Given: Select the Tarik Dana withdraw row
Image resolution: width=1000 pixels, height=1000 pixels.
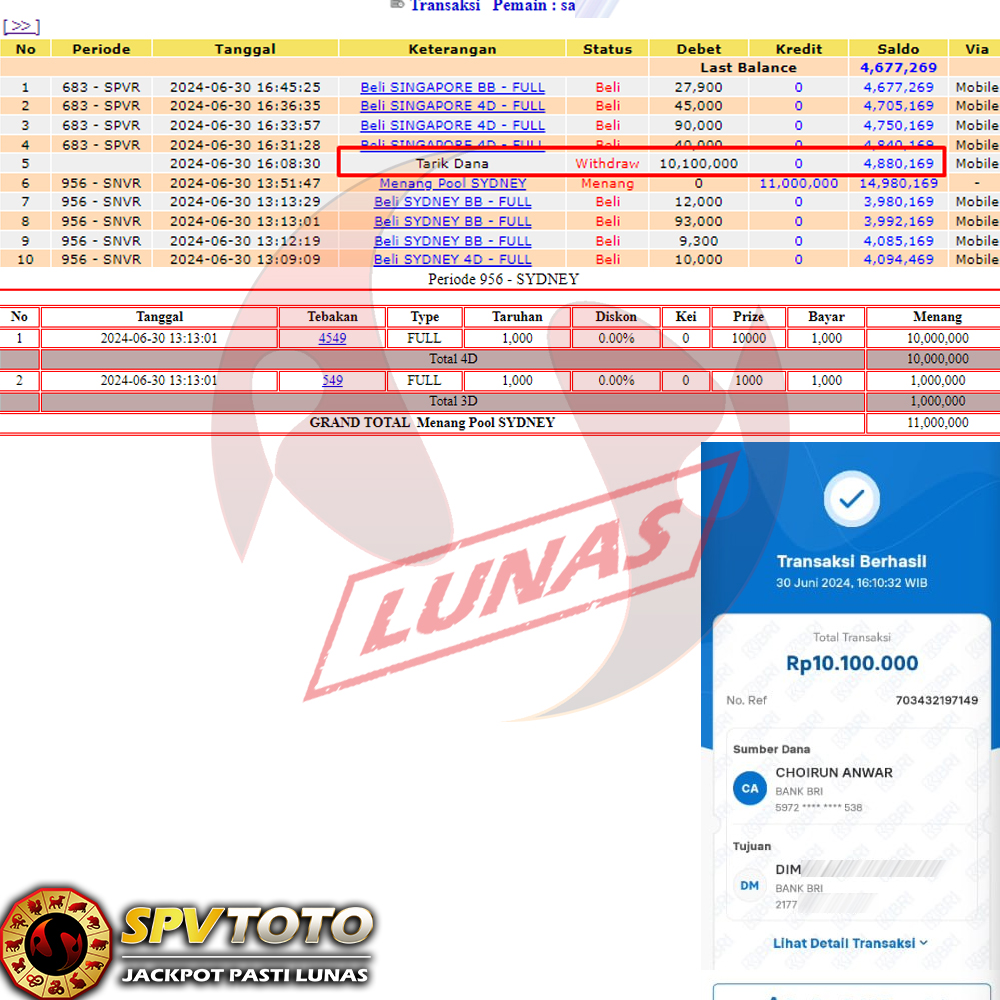Looking at the screenshot, I should click(452, 163).
